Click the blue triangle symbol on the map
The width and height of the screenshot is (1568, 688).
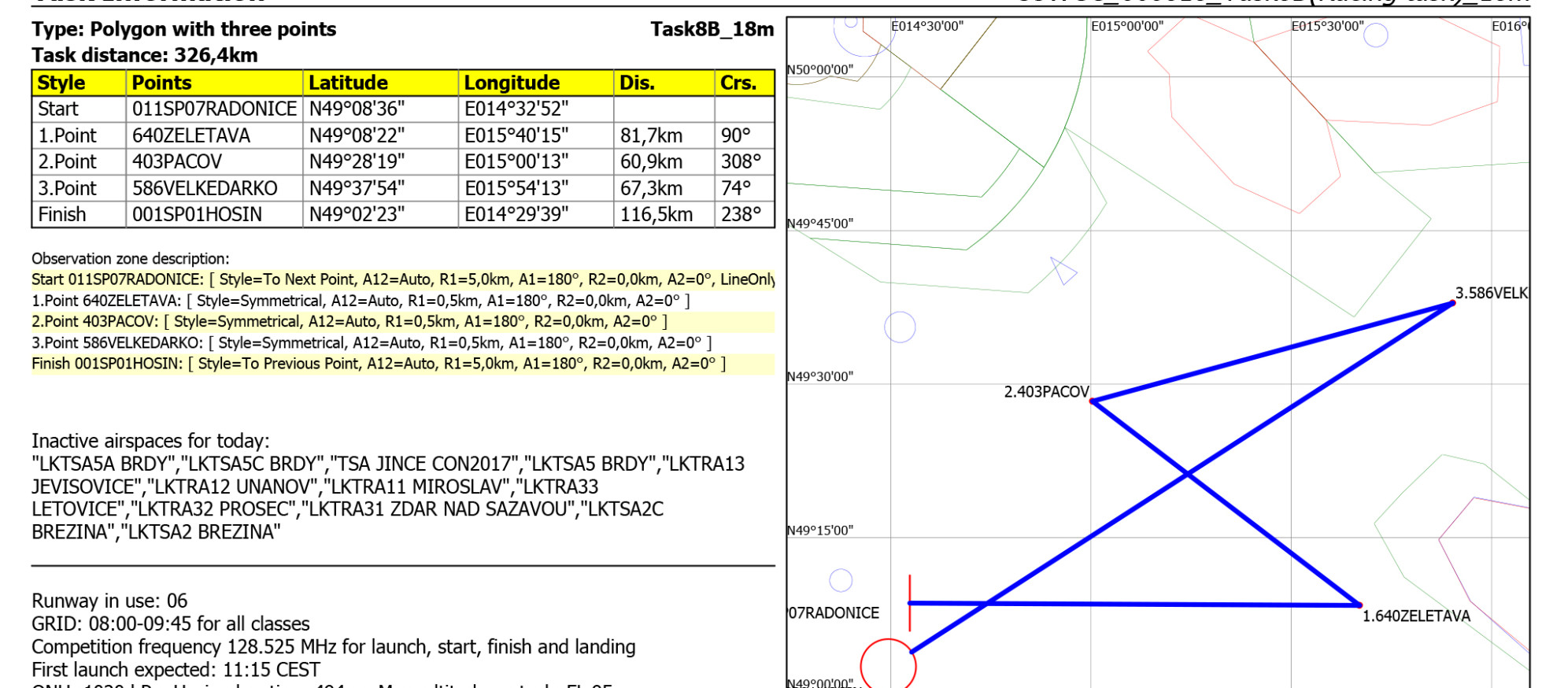pyautogui.click(x=1063, y=271)
